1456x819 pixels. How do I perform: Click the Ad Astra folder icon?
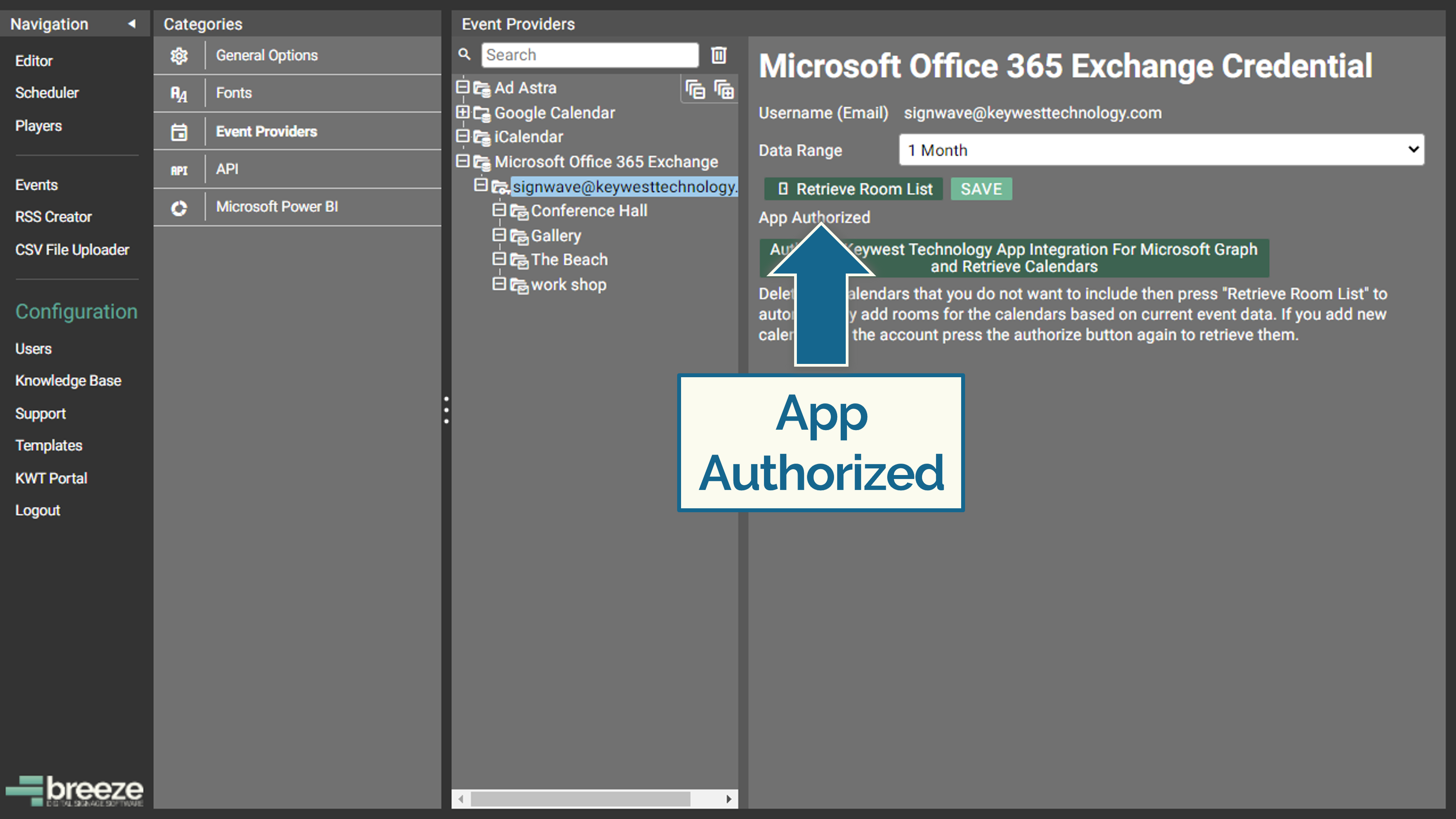click(x=482, y=89)
